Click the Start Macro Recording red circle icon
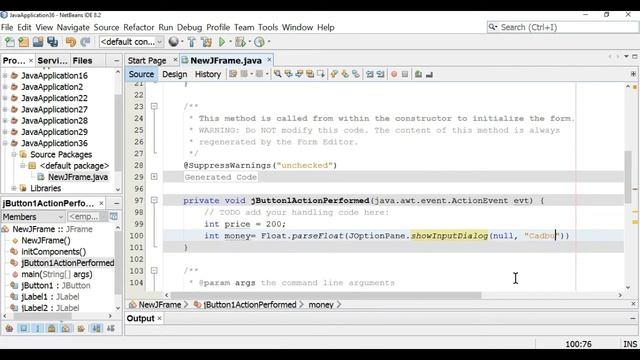The height and width of the screenshot is (360, 640). point(394,74)
